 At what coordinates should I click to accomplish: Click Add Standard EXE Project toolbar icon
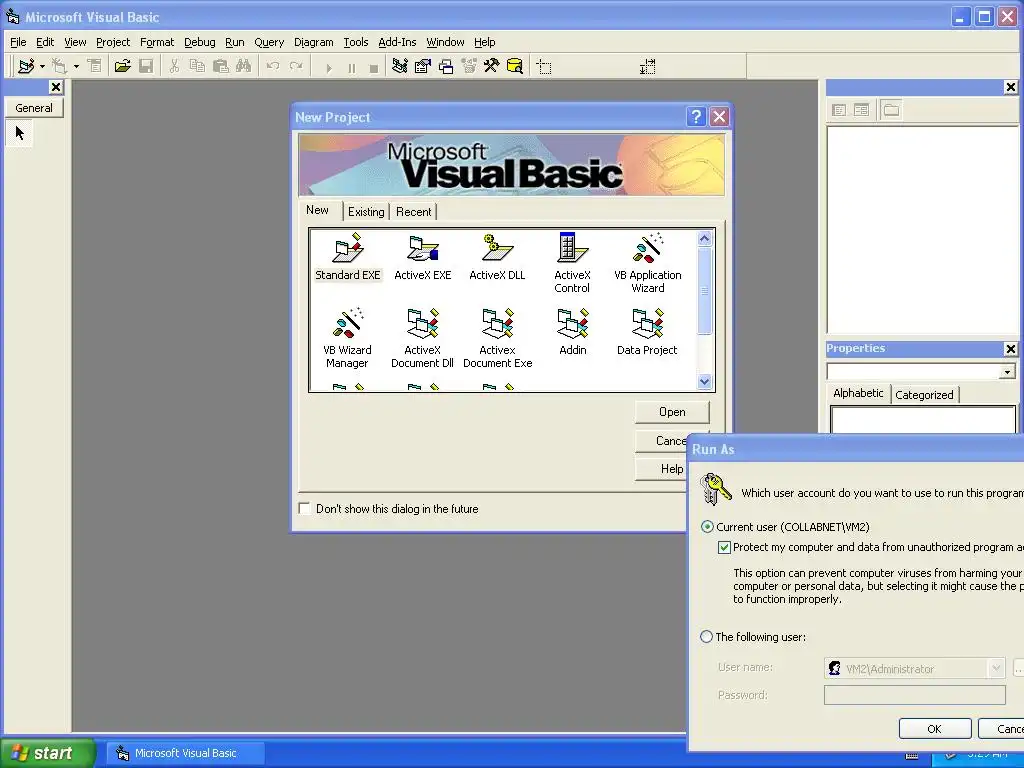[x=26, y=67]
